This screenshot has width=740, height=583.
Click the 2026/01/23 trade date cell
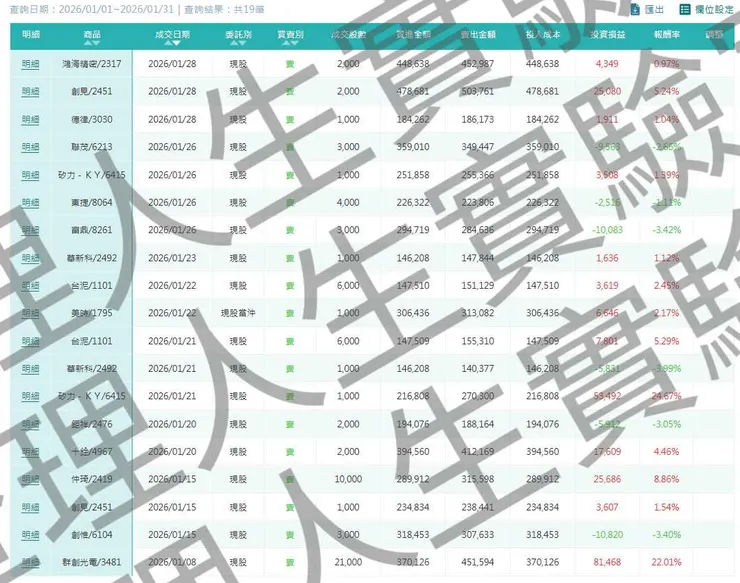172,258
